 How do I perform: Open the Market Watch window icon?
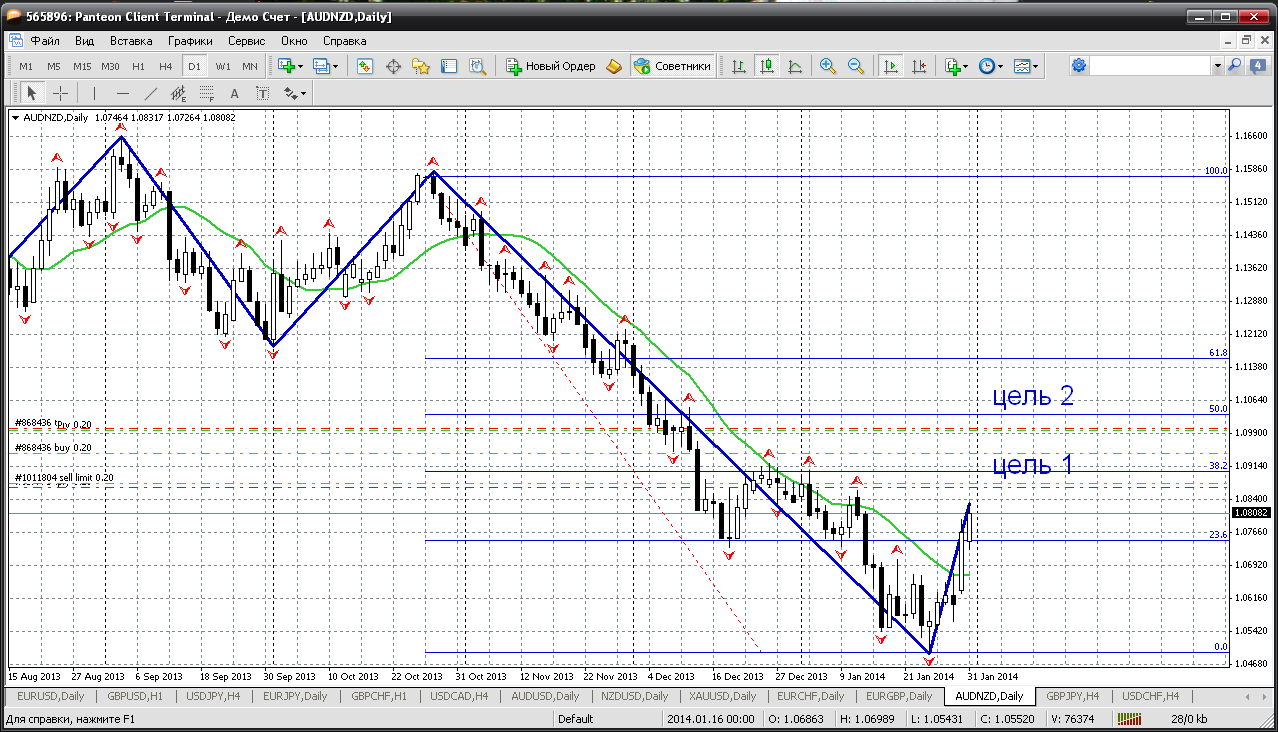365,66
